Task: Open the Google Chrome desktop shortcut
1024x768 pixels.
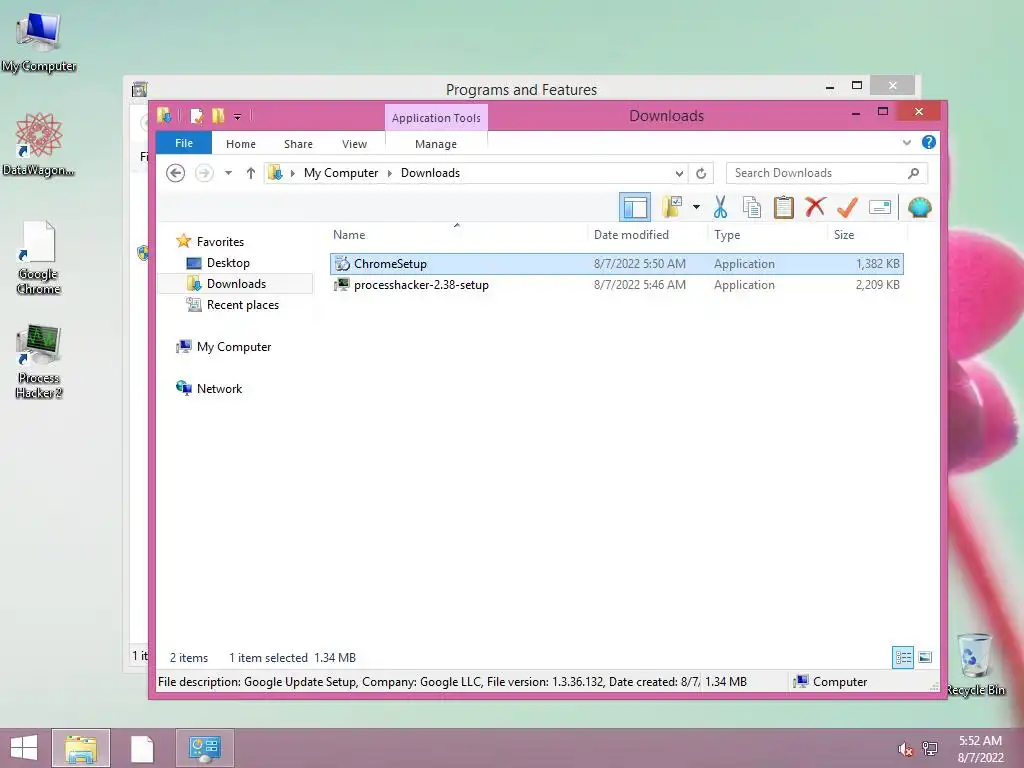Action: (39, 257)
